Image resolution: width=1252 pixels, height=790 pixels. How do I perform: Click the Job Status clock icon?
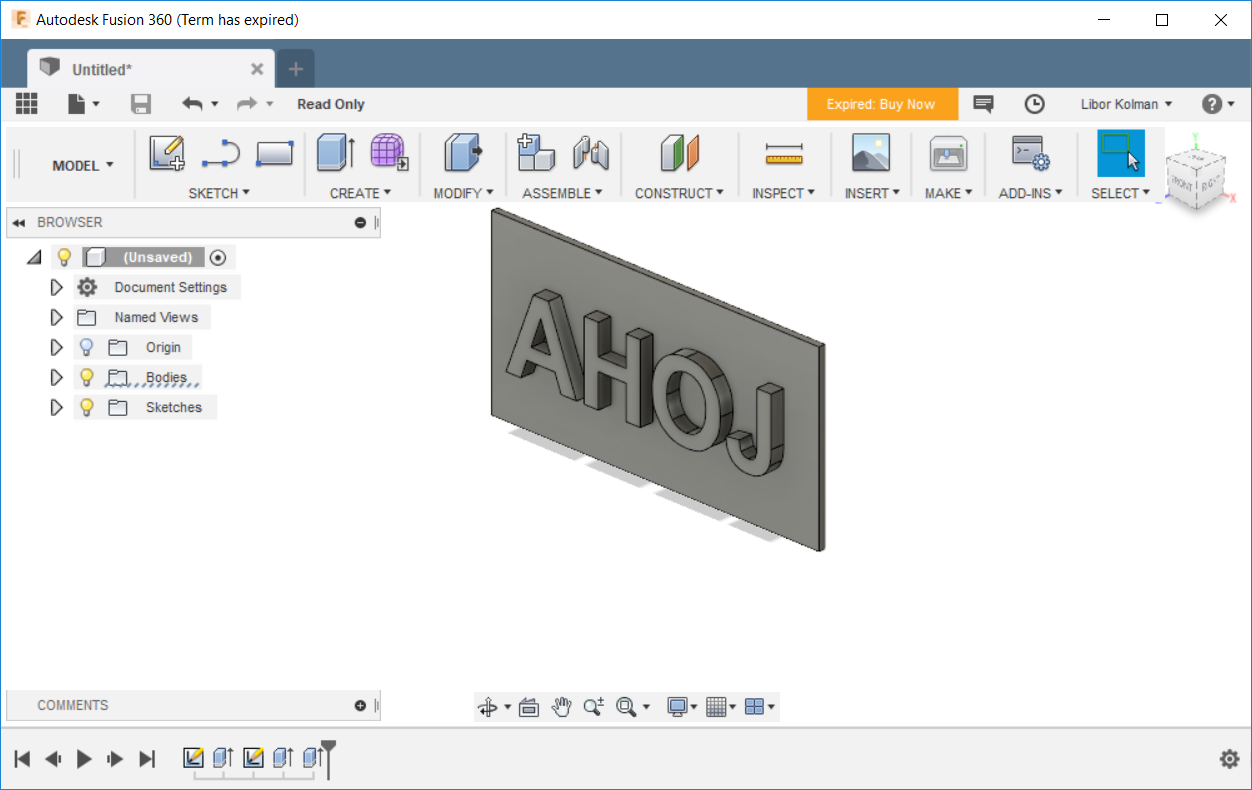tap(1034, 104)
